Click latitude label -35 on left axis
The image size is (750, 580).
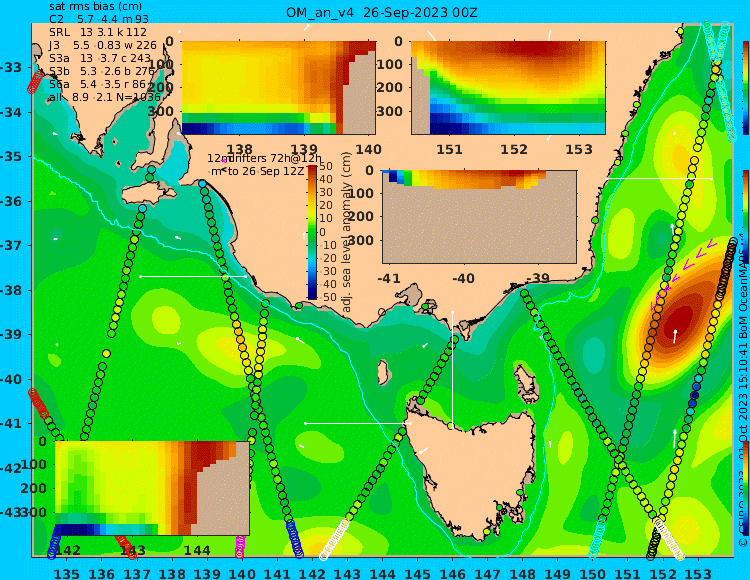coord(11,156)
